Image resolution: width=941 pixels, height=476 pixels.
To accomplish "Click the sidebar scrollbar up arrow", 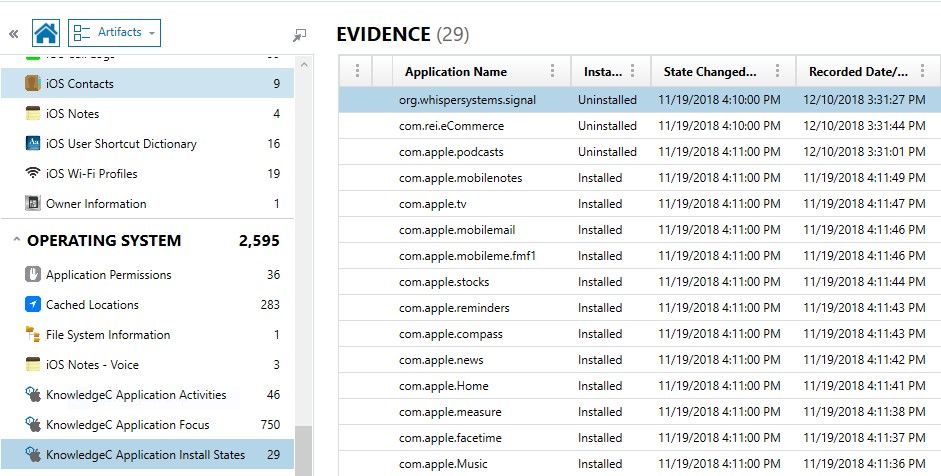I will click(x=304, y=64).
